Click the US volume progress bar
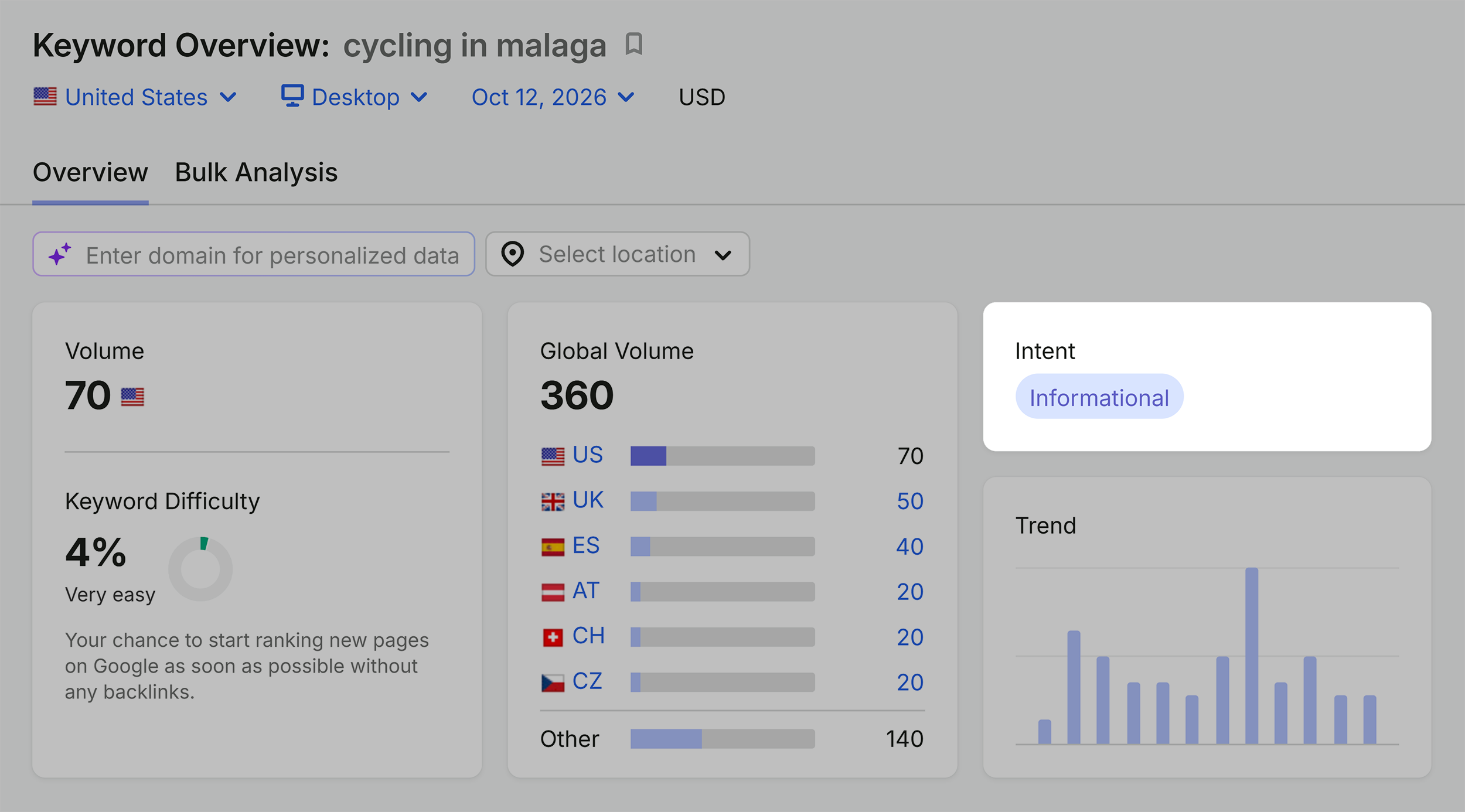The width and height of the screenshot is (1465, 812). coord(723,456)
